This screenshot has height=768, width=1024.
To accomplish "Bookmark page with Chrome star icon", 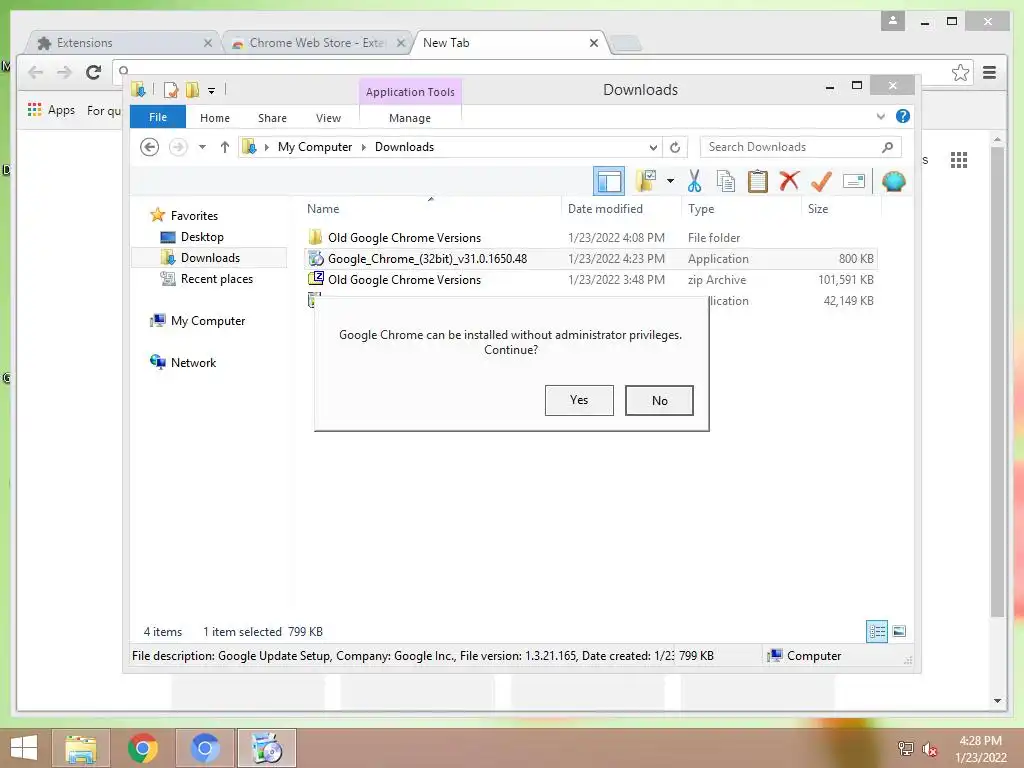I will [960, 72].
